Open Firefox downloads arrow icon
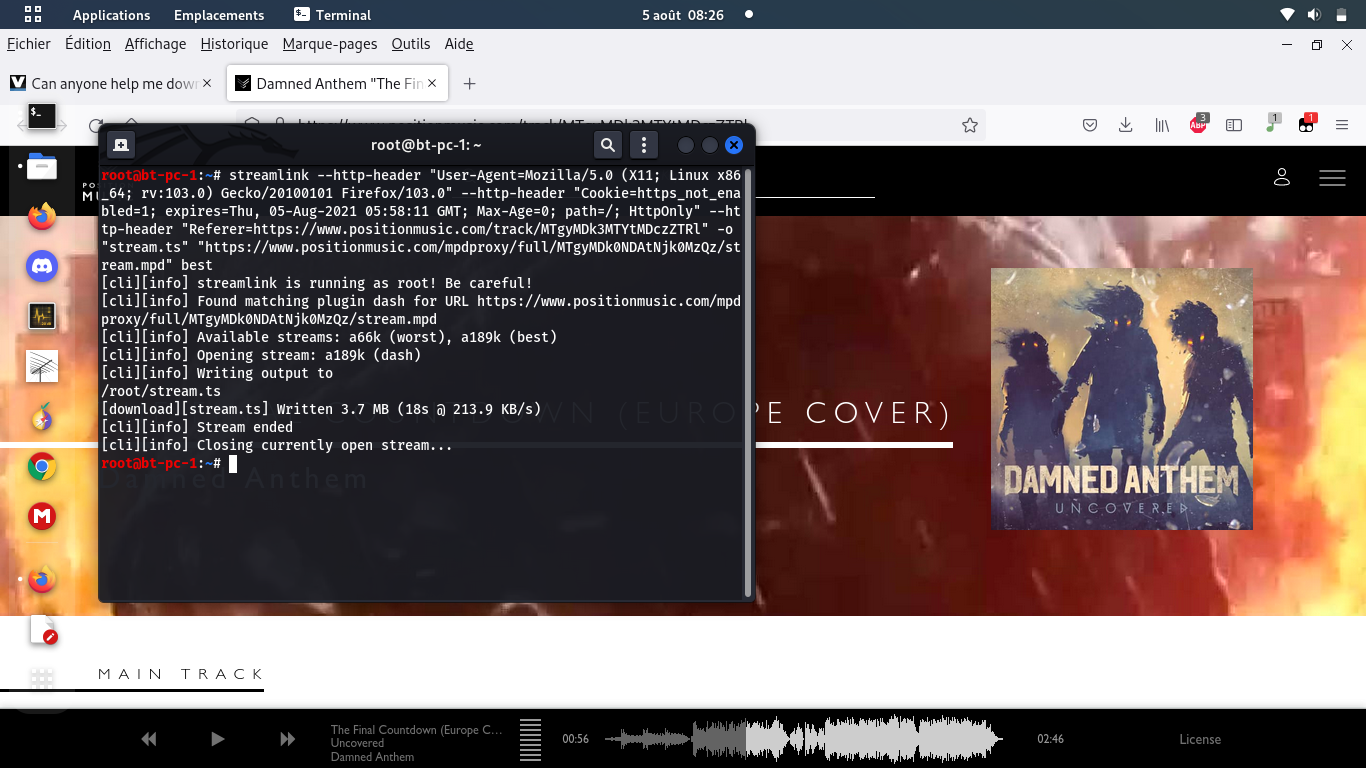Image resolution: width=1366 pixels, height=768 pixels. point(1125,125)
